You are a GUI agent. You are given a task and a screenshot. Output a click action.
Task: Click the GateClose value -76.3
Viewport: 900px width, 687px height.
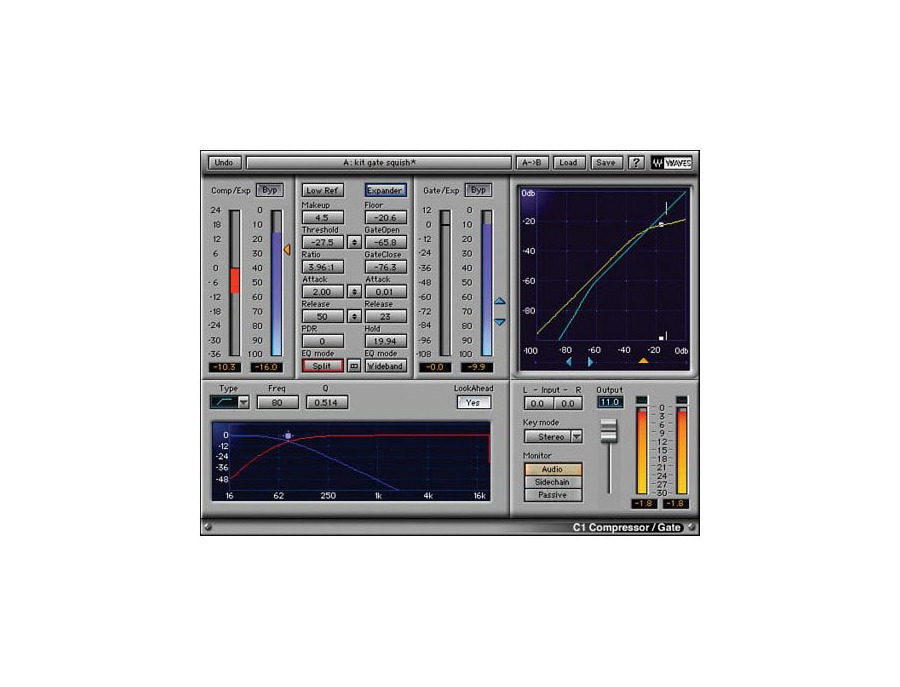click(385, 267)
